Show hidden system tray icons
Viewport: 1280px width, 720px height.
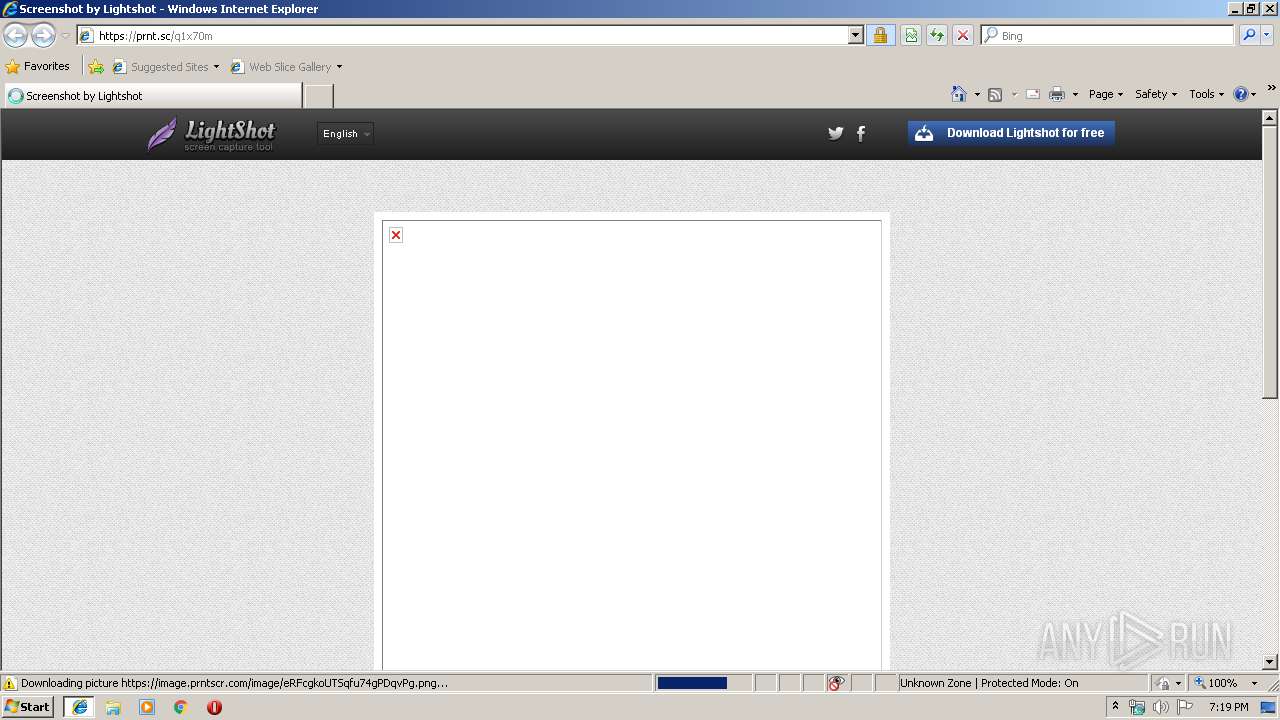(x=1116, y=707)
